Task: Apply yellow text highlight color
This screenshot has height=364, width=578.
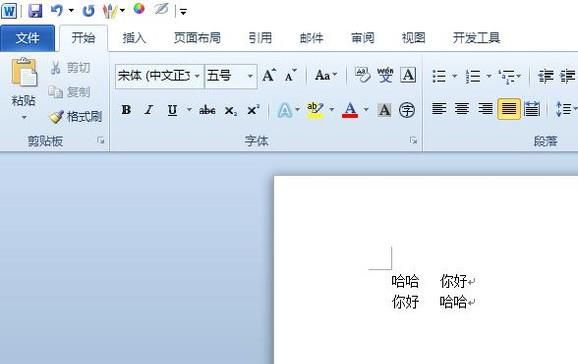Action: point(315,110)
